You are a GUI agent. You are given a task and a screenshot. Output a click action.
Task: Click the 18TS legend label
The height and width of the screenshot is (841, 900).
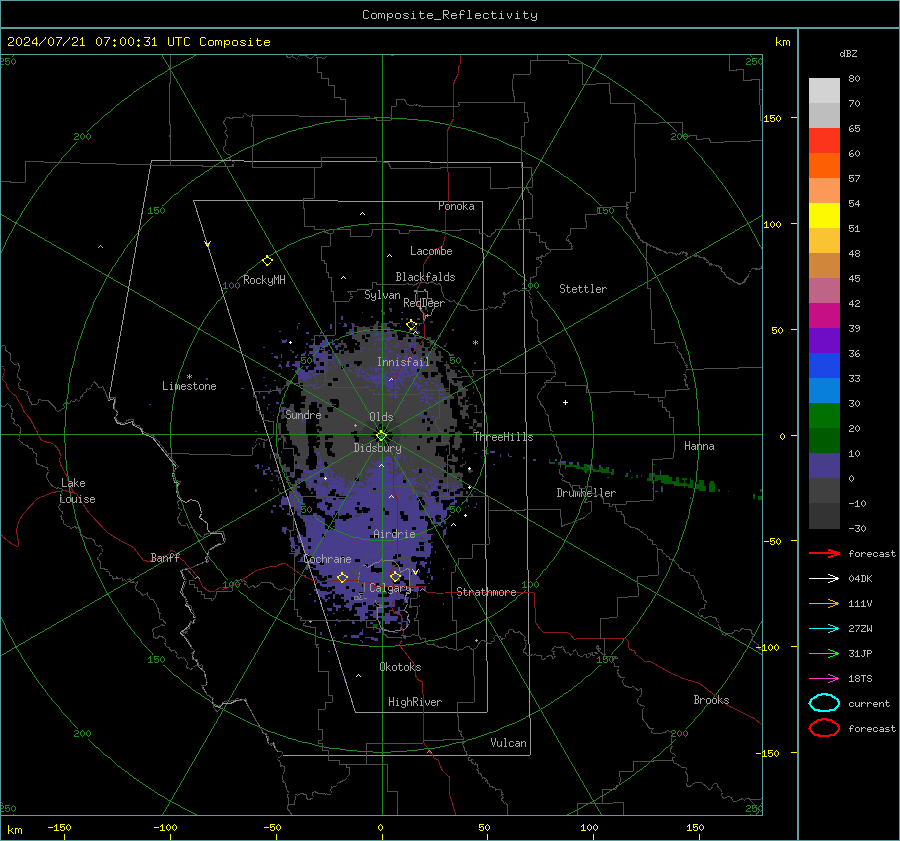(x=860, y=679)
